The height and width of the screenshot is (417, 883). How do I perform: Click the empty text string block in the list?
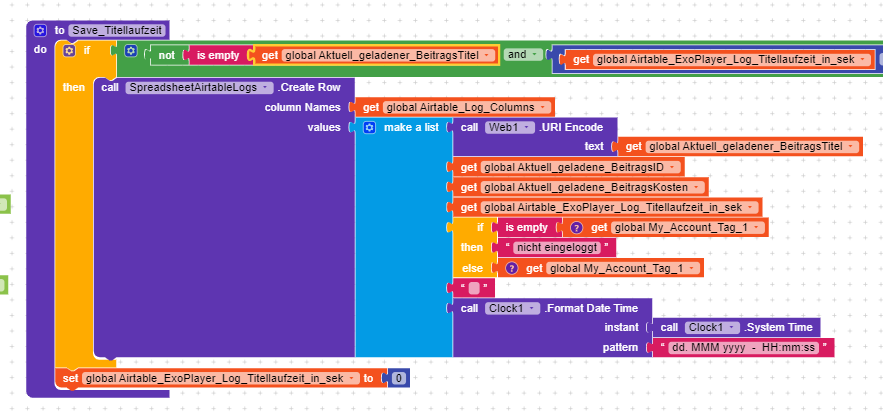point(474,288)
